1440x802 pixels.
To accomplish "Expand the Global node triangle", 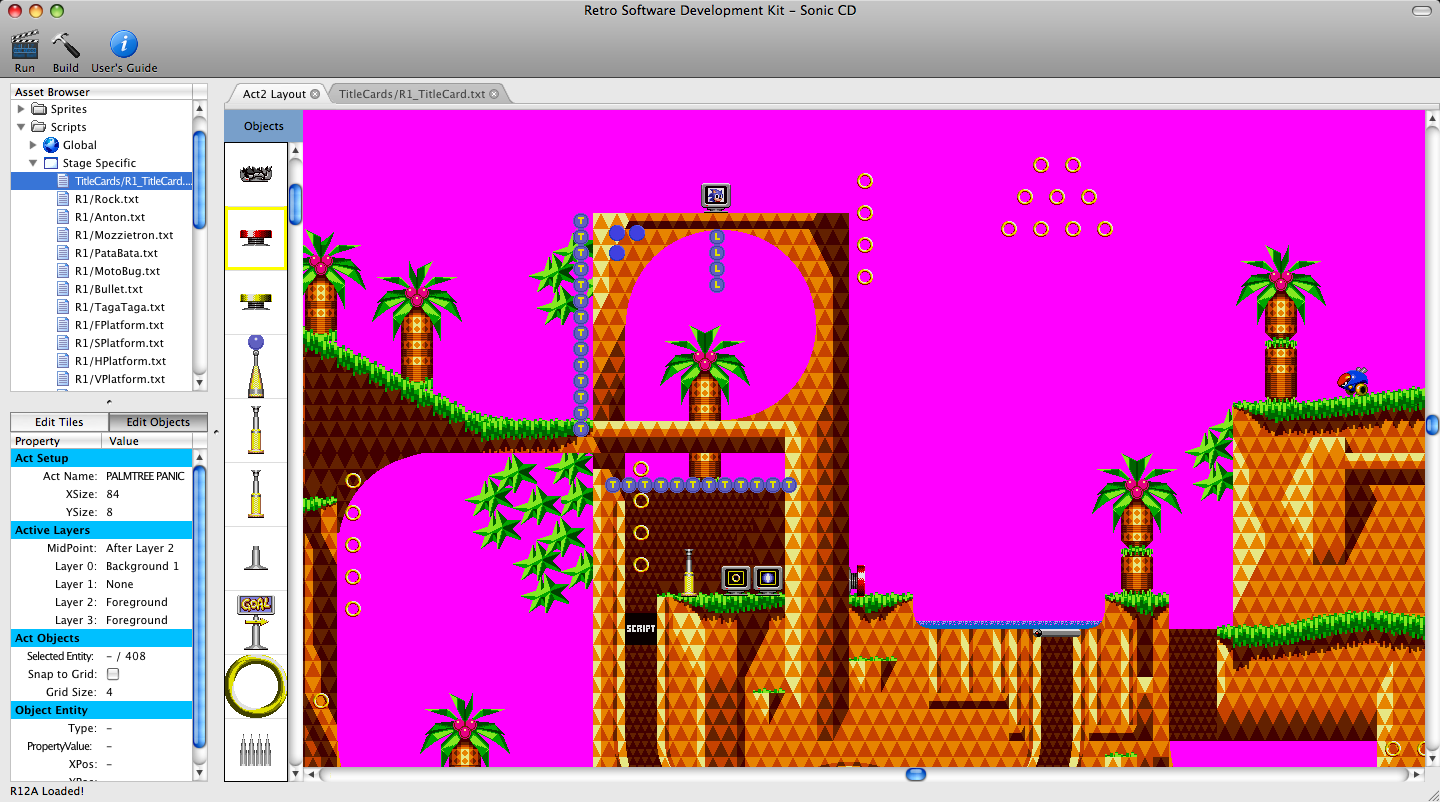I will click(33, 145).
